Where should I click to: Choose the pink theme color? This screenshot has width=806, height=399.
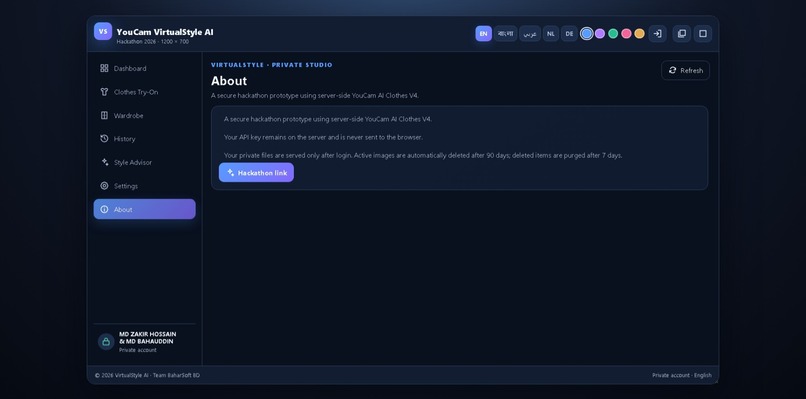(x=626, y=33)
